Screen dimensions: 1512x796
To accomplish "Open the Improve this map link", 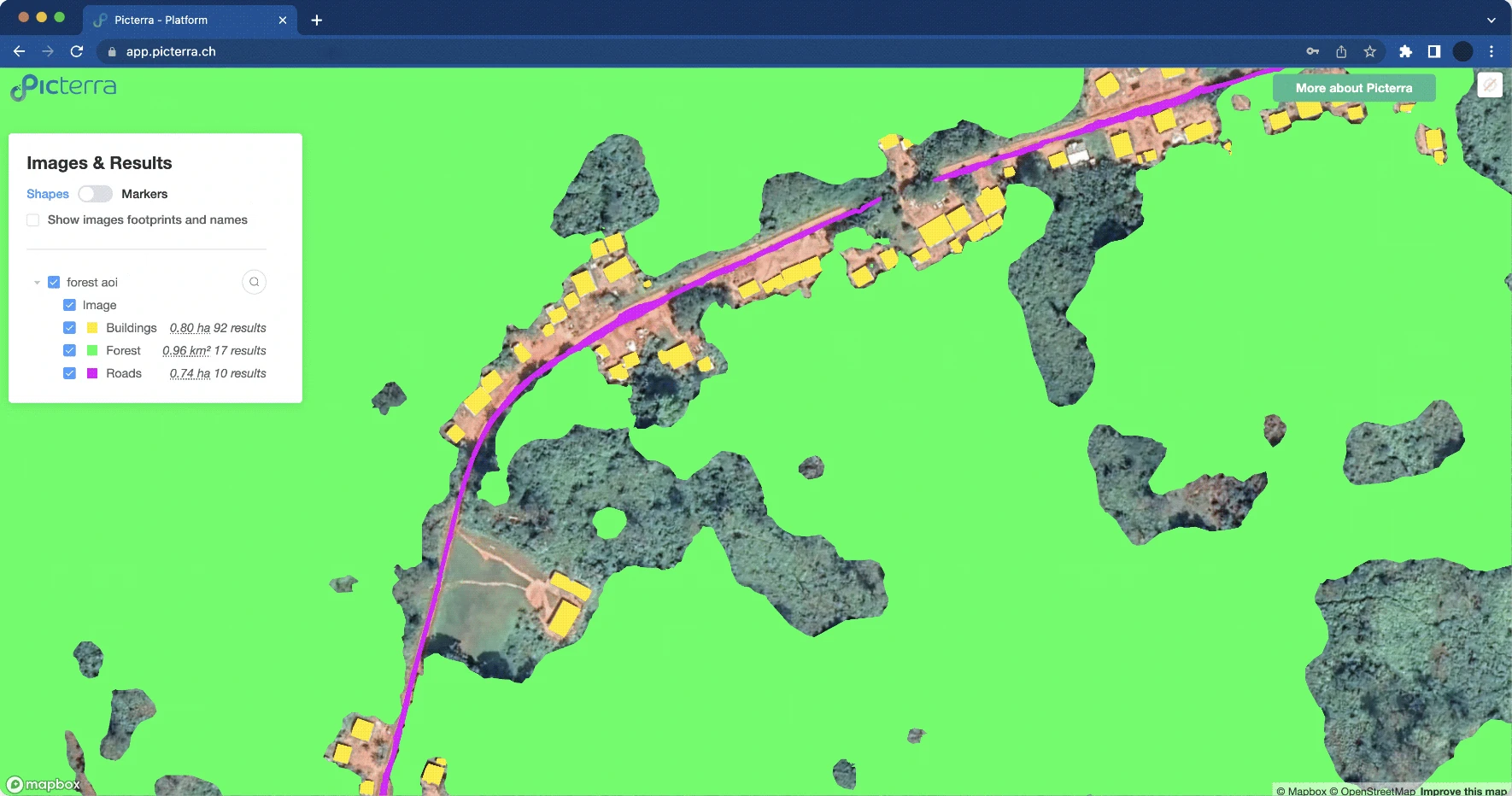I will coord(1463,791).
